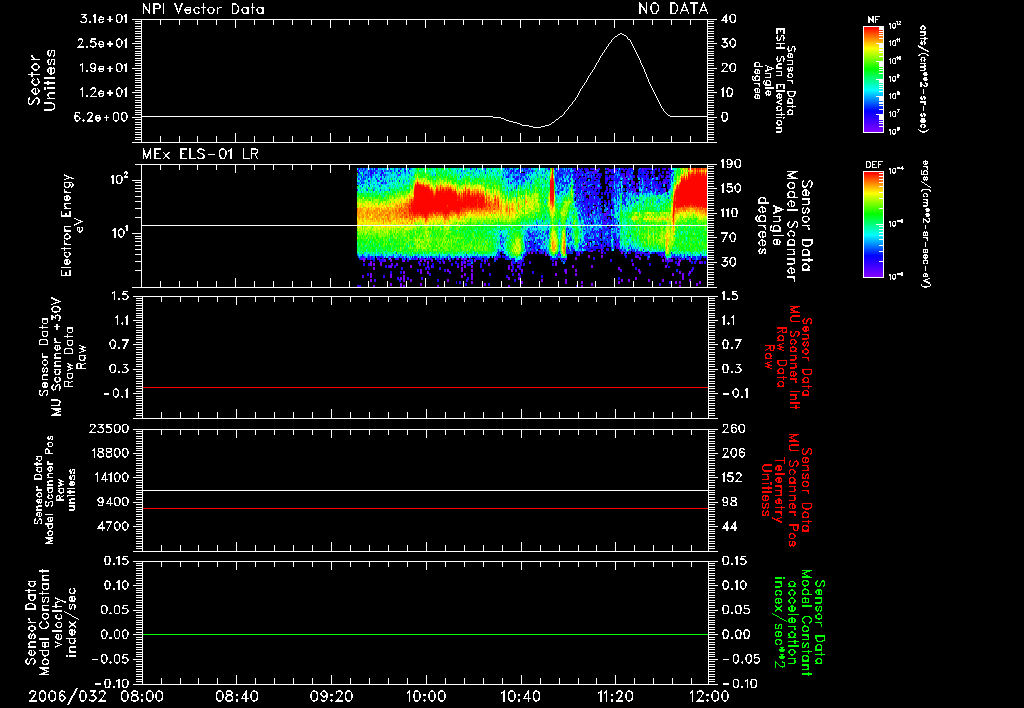Click the "18800" scanner position tick value
Viewport: 1024px width, 708px height.
point(108,453)
